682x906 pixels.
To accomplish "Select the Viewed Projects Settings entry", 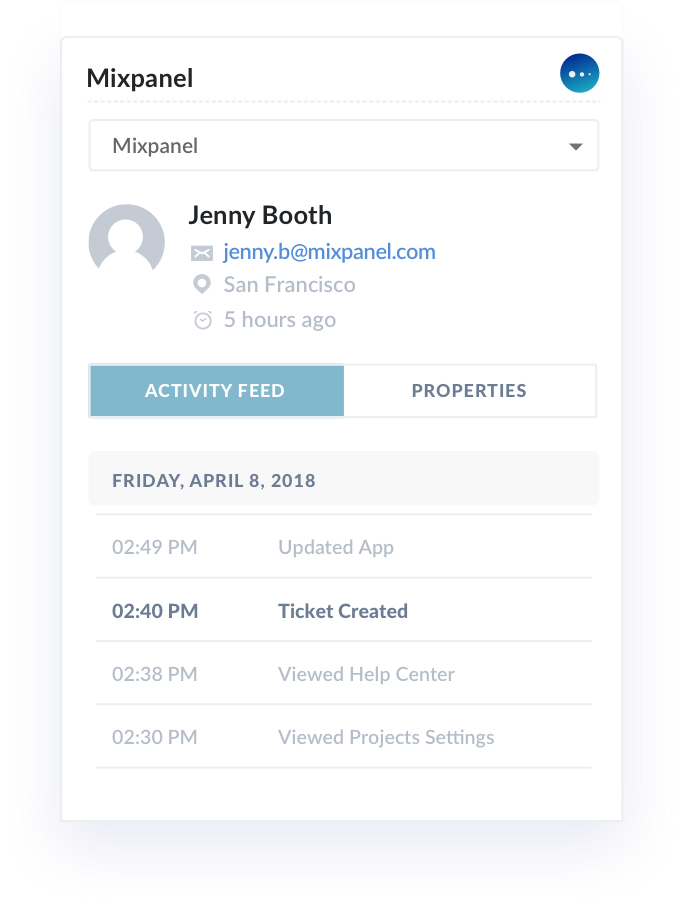I will (386, 738).
